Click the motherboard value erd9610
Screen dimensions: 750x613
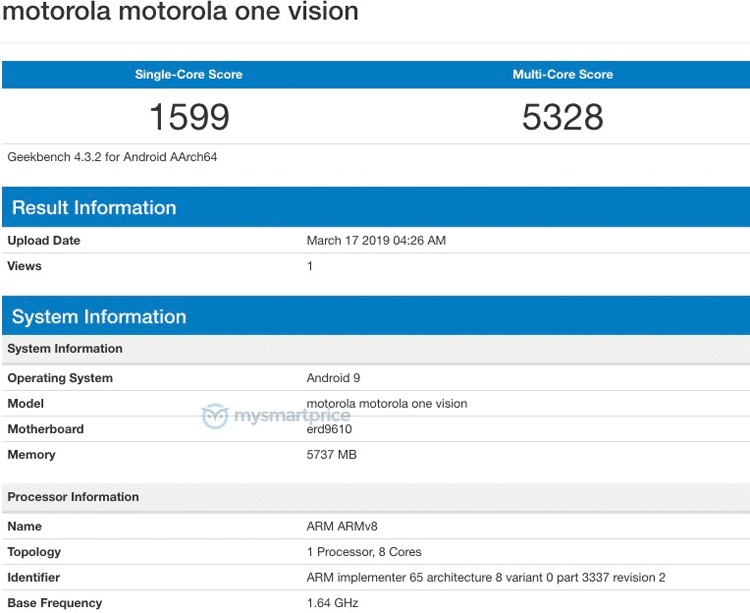coord(329,430)
